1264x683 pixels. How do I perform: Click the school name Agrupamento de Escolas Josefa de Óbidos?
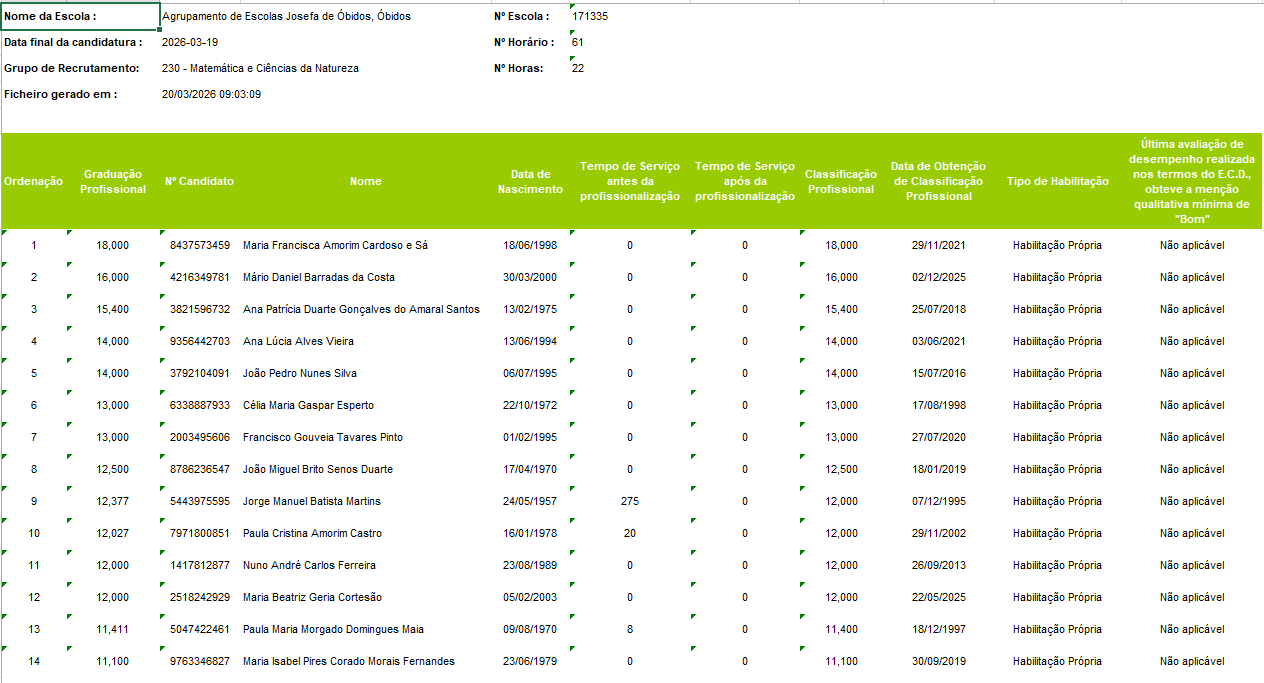click(x=286, y=17)
